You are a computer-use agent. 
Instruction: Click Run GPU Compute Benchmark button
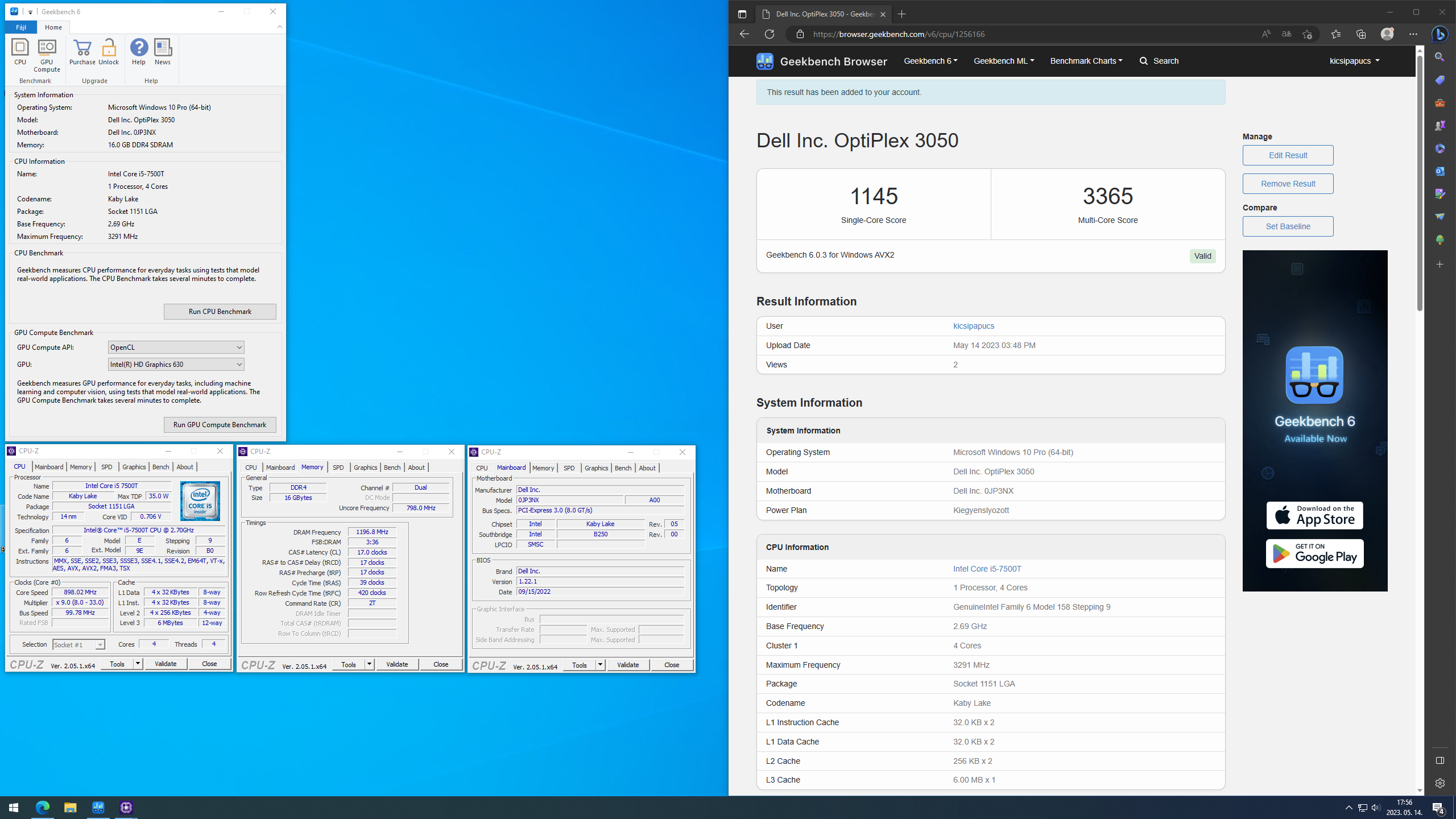[x=220, y=424]
